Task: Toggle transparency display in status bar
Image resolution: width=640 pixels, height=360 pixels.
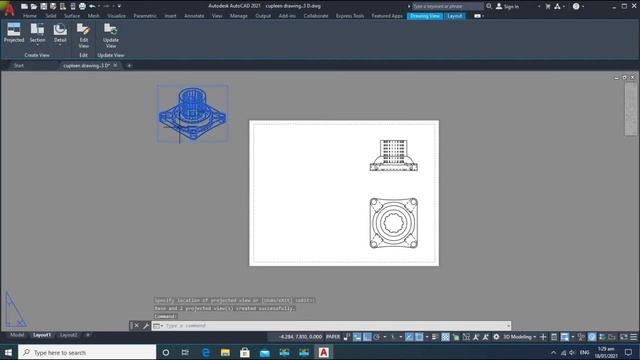Action: [445, 337]
